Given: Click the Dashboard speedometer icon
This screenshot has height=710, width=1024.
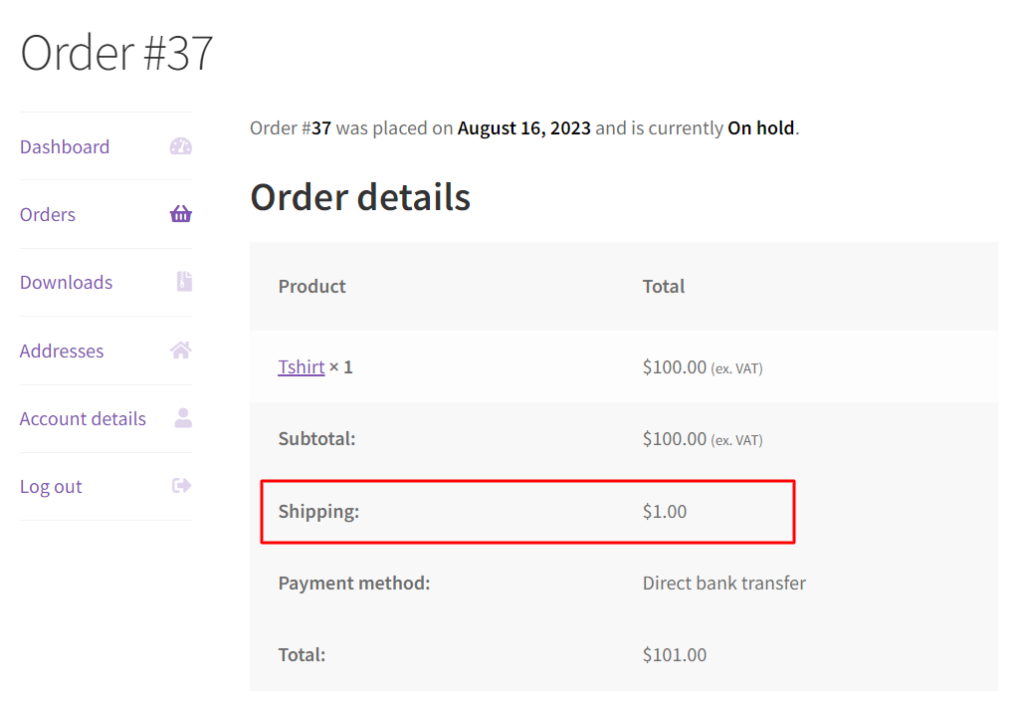Looking at the screenshot, I should (180, 146).
